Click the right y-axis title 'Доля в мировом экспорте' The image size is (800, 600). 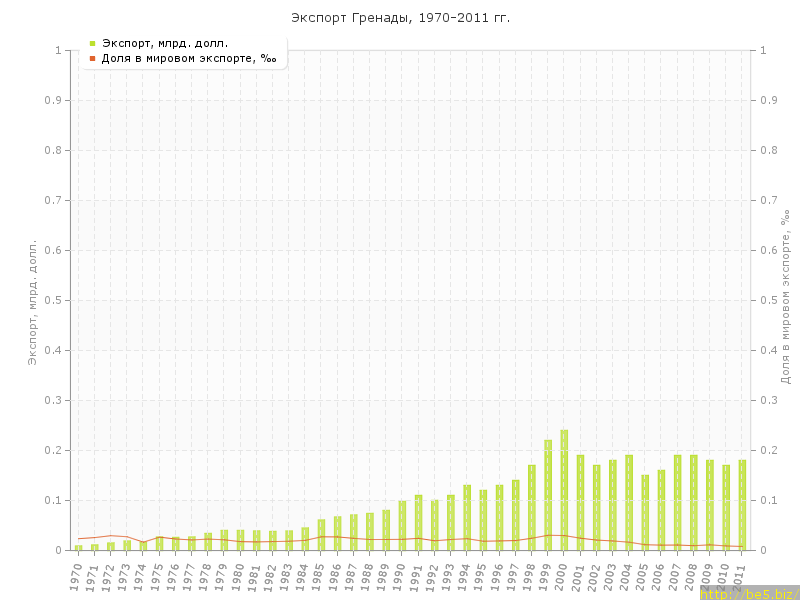786,297
